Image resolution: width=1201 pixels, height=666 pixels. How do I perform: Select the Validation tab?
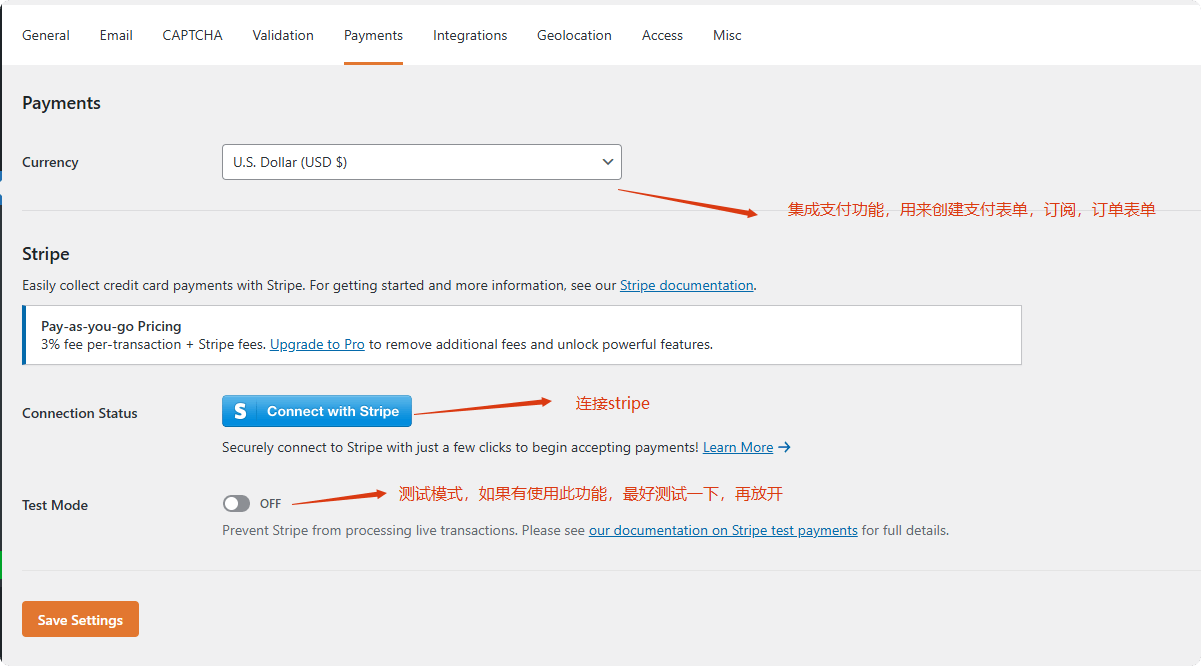(x=283, y=35)
